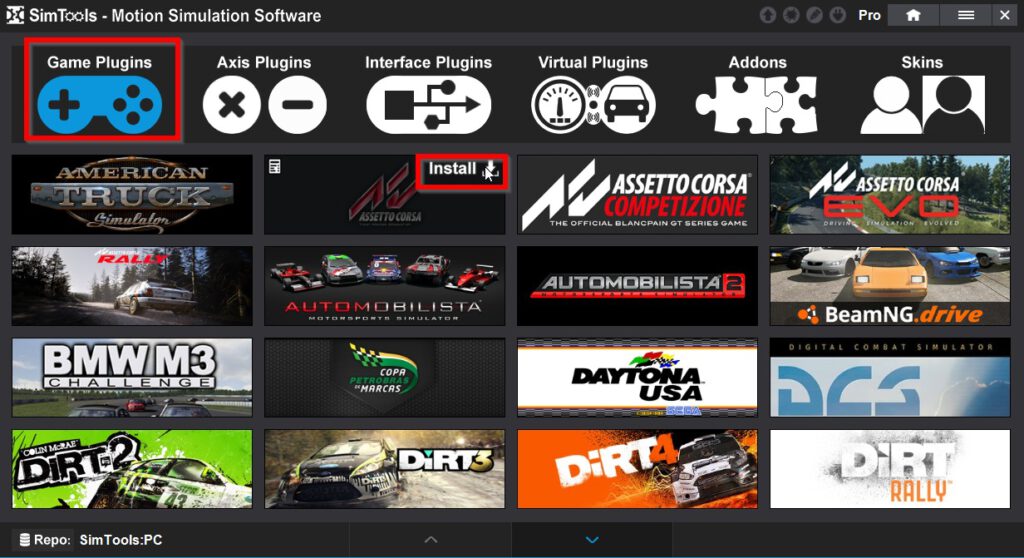
Task: Click the up-arrow status icon in title bar
Action: click(x=768, y=15)
